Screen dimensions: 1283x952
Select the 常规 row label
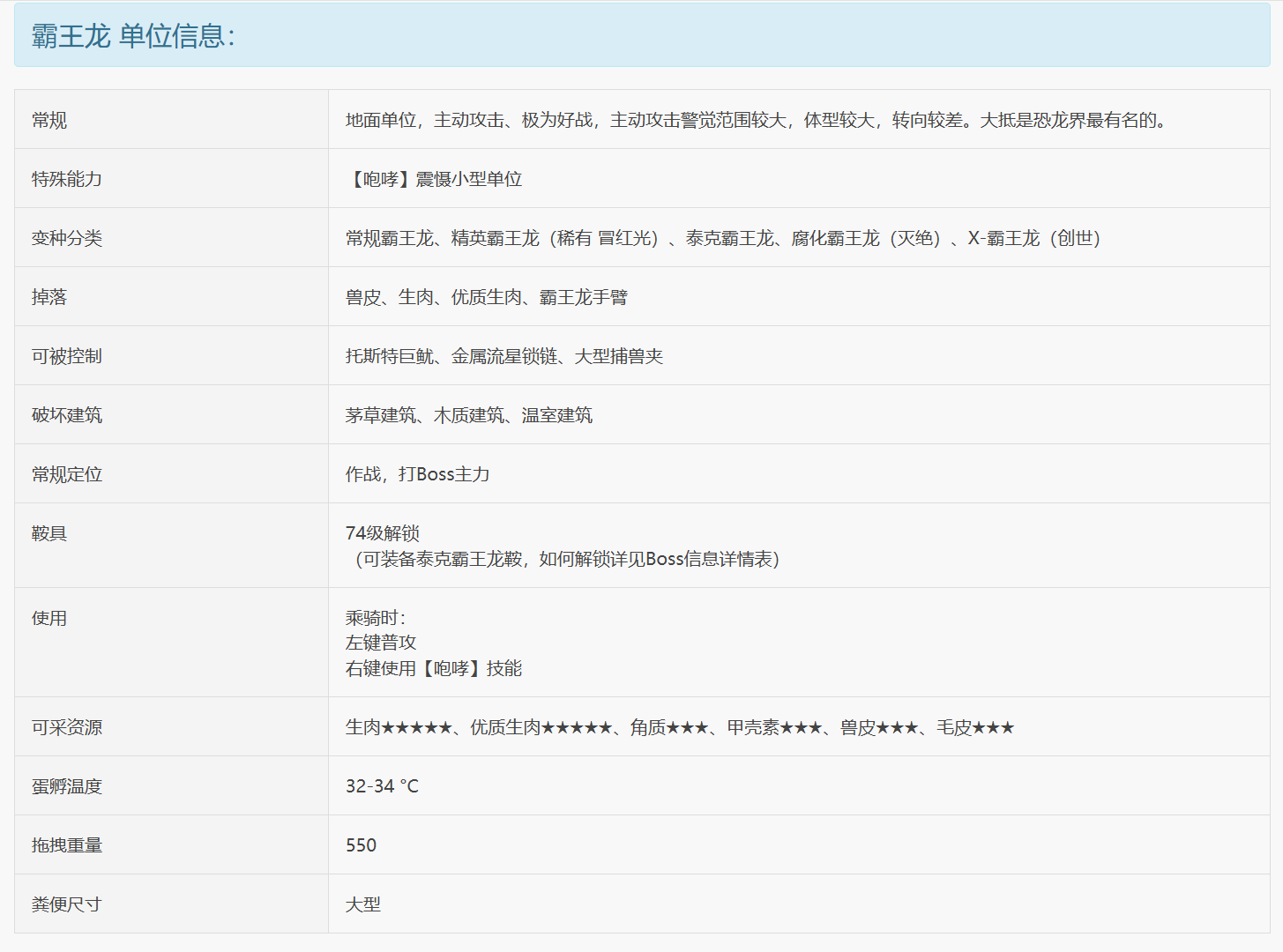coord(49,120)
